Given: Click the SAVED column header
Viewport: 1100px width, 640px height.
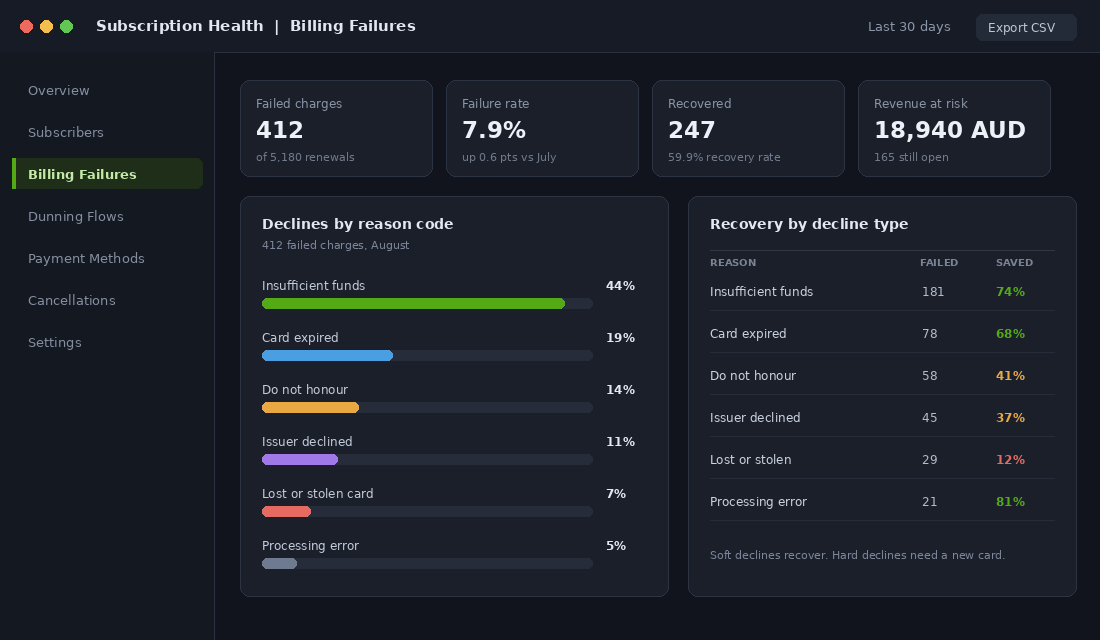Looking at the screenshot, I should (1014, 262).
